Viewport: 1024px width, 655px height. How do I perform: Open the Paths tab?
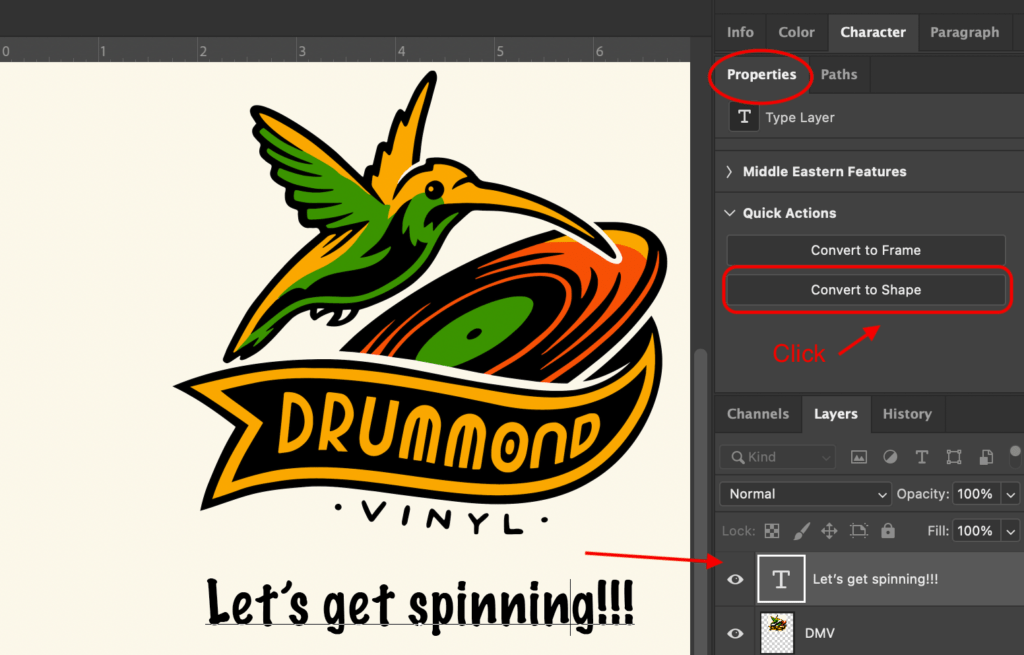[839, 75]
